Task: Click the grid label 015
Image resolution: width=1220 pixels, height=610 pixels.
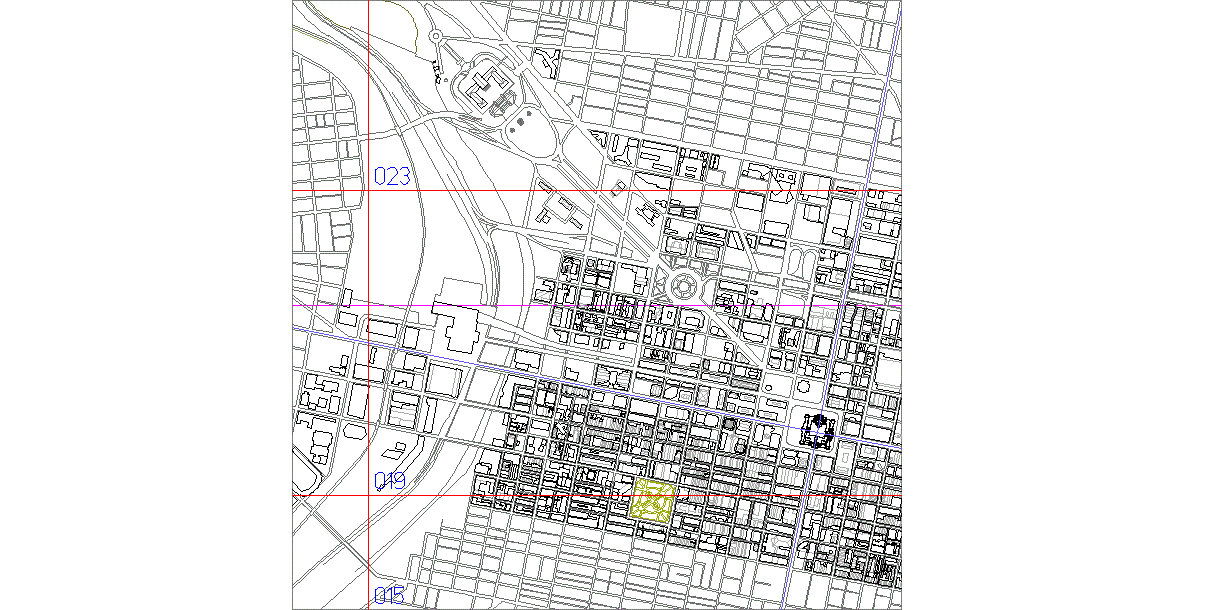Action: tap(390, 597)
